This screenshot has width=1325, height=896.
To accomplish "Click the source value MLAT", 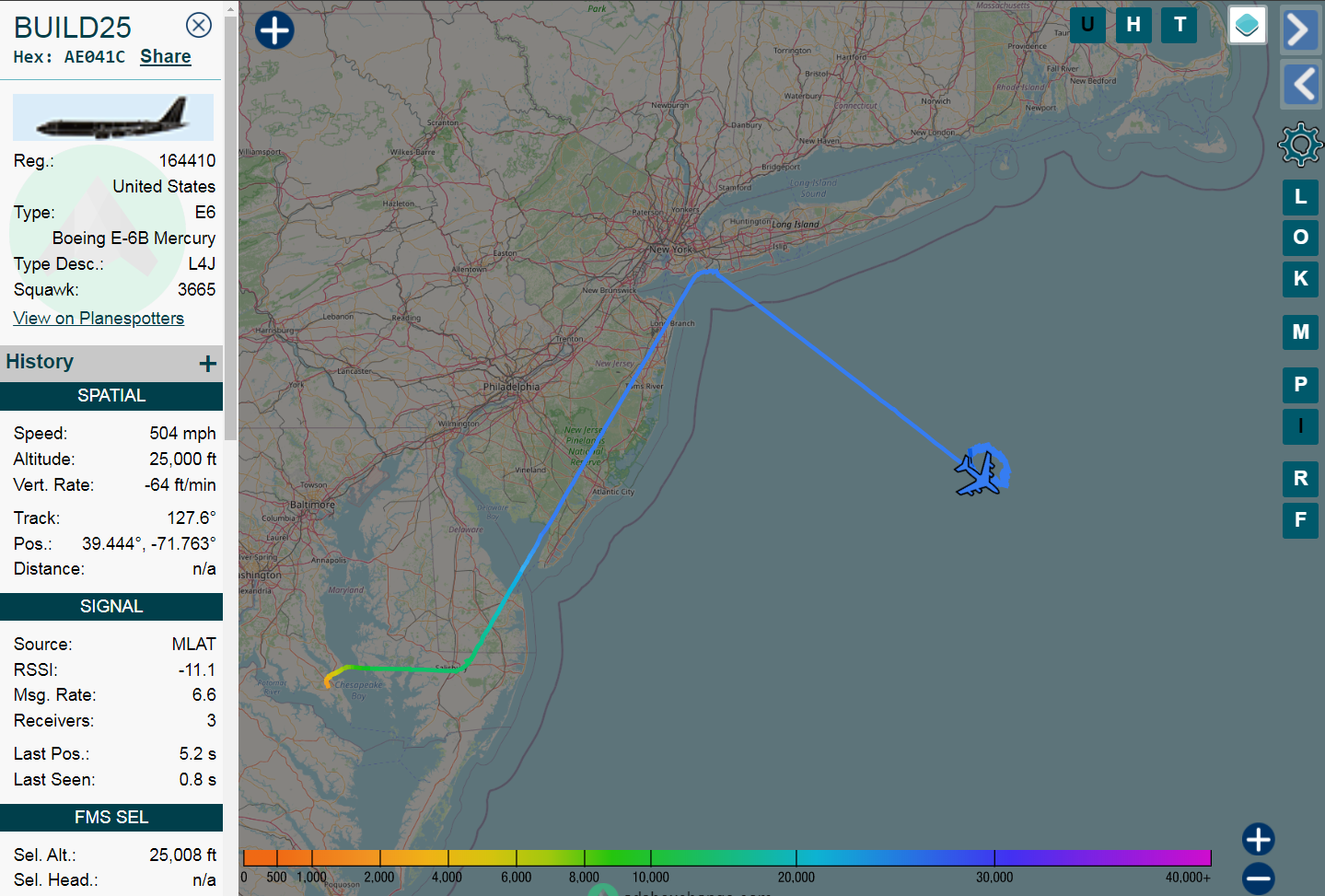I will 193,645.
